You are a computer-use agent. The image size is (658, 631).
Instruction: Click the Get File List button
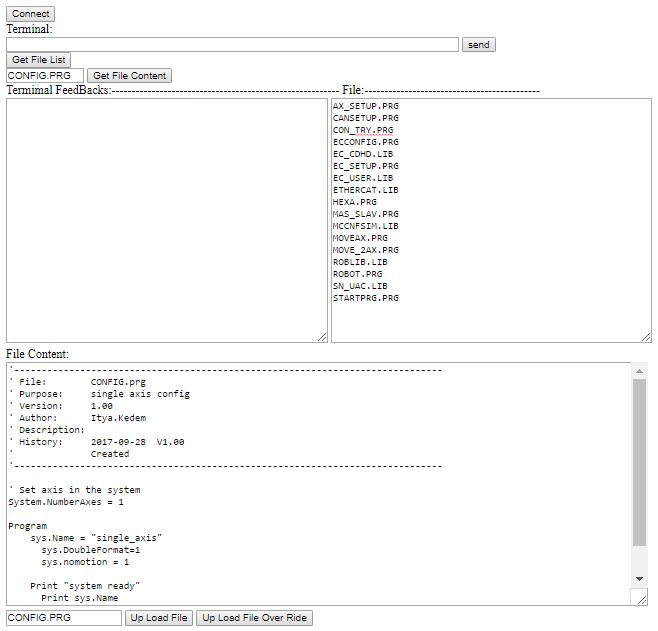pyautogui.click(x=39, y=60)
